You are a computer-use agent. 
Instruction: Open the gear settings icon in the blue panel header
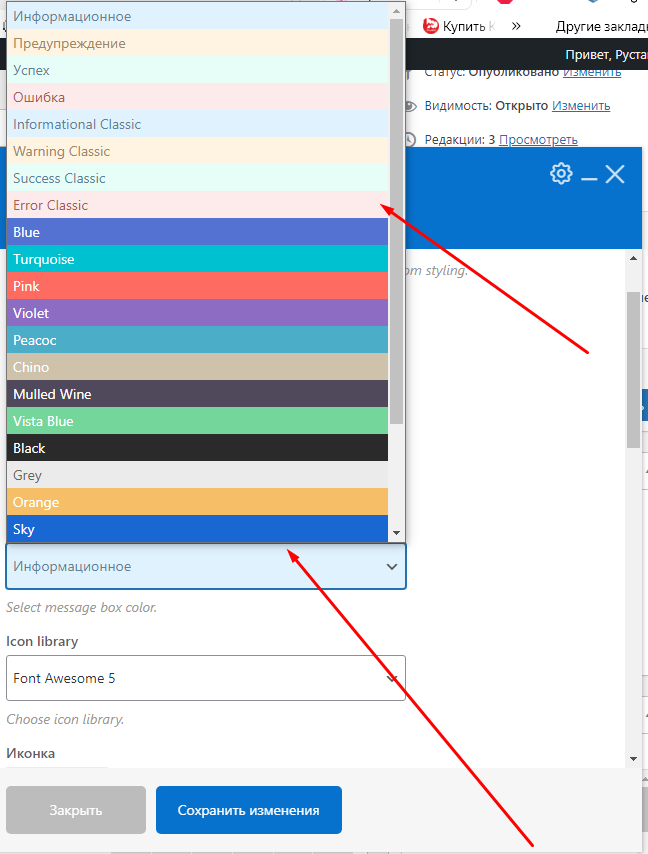pyautogui.click(x=561, y=174)
